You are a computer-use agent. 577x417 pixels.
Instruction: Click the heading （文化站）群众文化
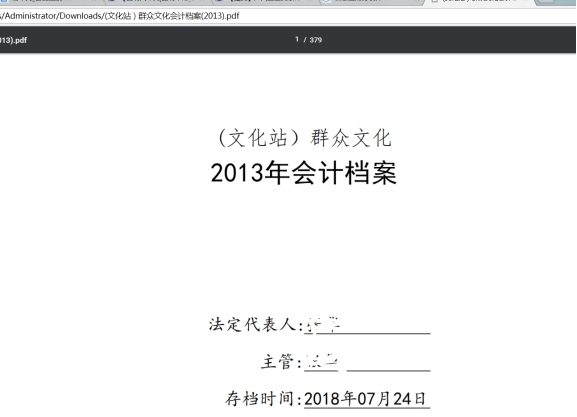pos(304,138)
